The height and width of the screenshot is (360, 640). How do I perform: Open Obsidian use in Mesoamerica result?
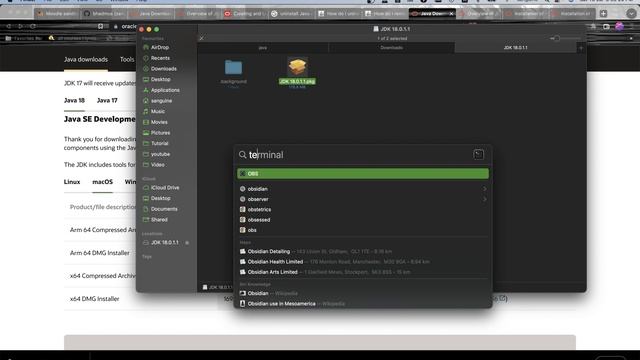coord(363,304)
